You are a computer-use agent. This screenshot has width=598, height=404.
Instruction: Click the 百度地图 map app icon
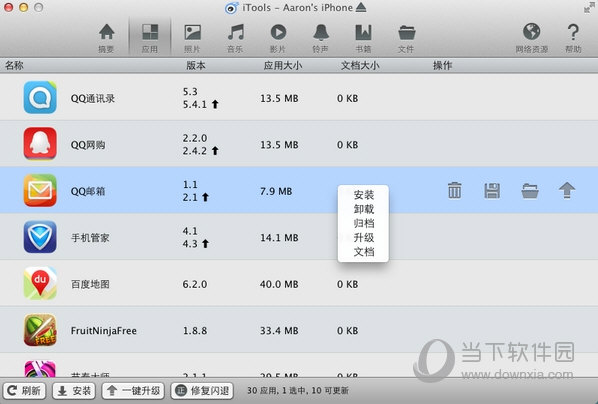click(40, 283)
